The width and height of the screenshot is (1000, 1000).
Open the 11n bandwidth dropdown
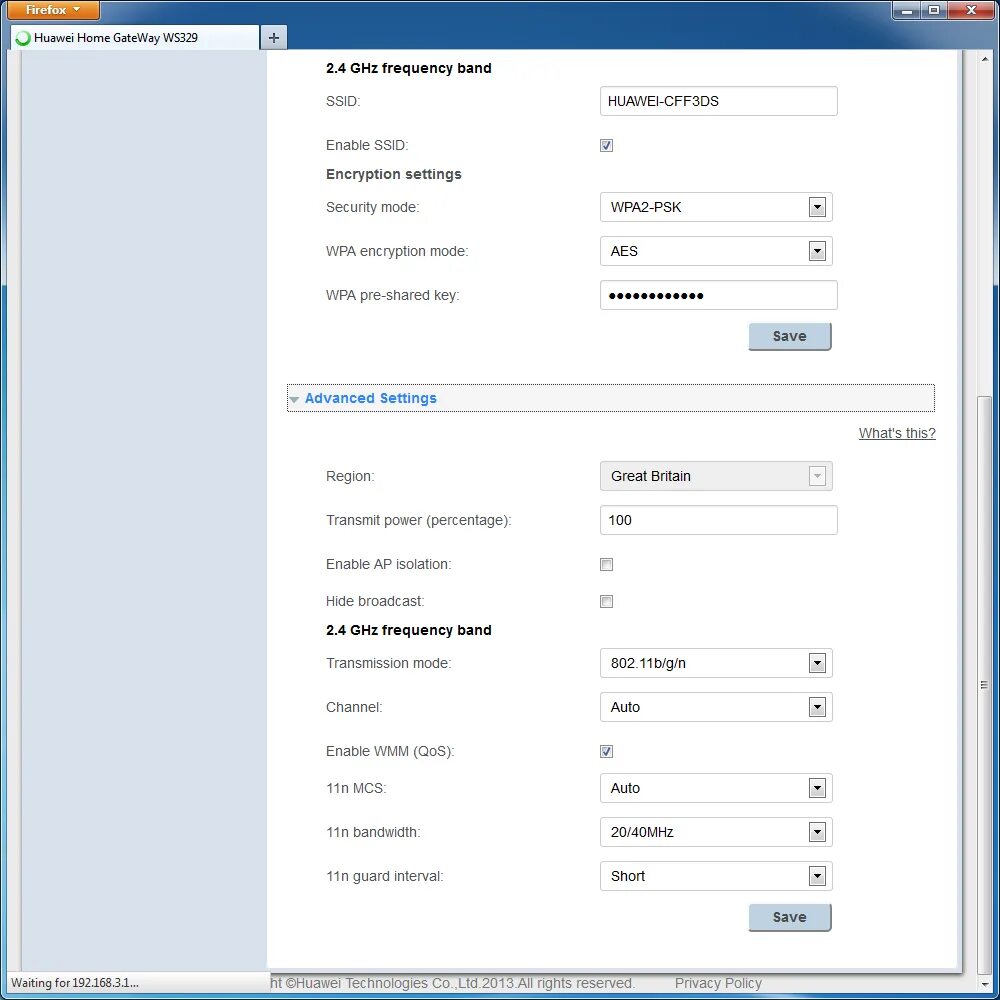click(x=716, y=832)
